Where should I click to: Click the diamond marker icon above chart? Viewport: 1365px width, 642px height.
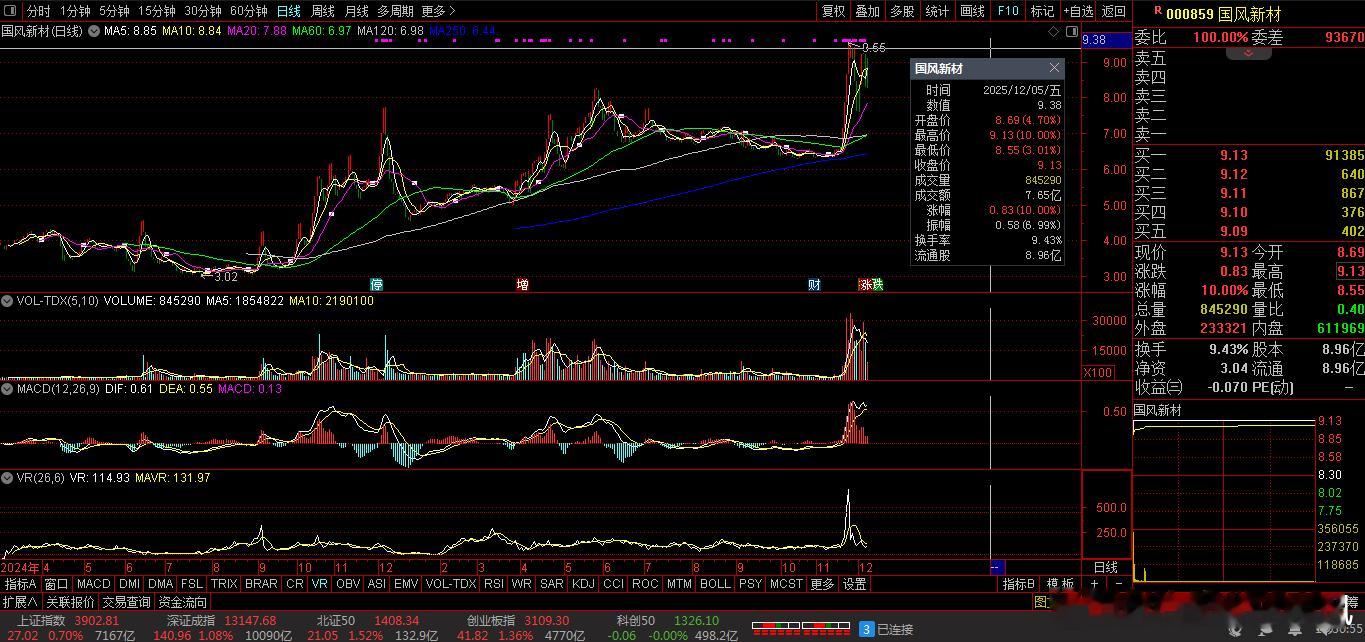1055,31
